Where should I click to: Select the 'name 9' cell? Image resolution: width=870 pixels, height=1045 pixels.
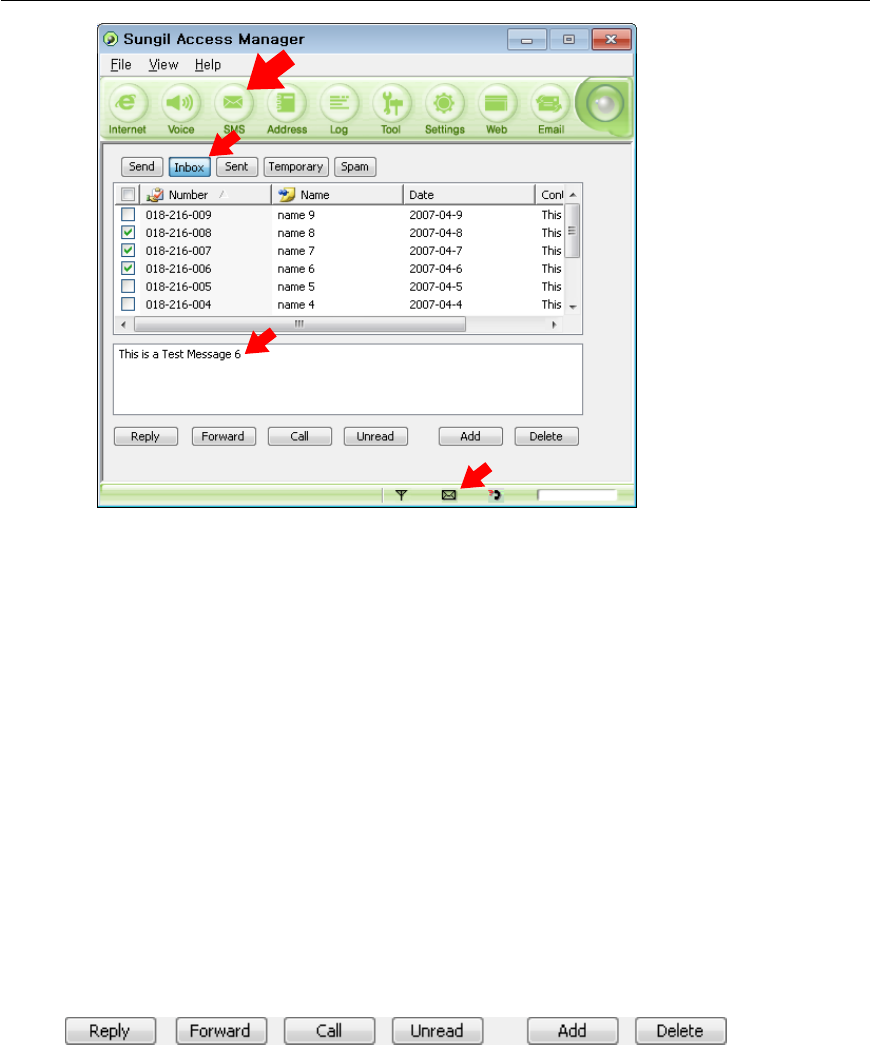coord(296,215)
